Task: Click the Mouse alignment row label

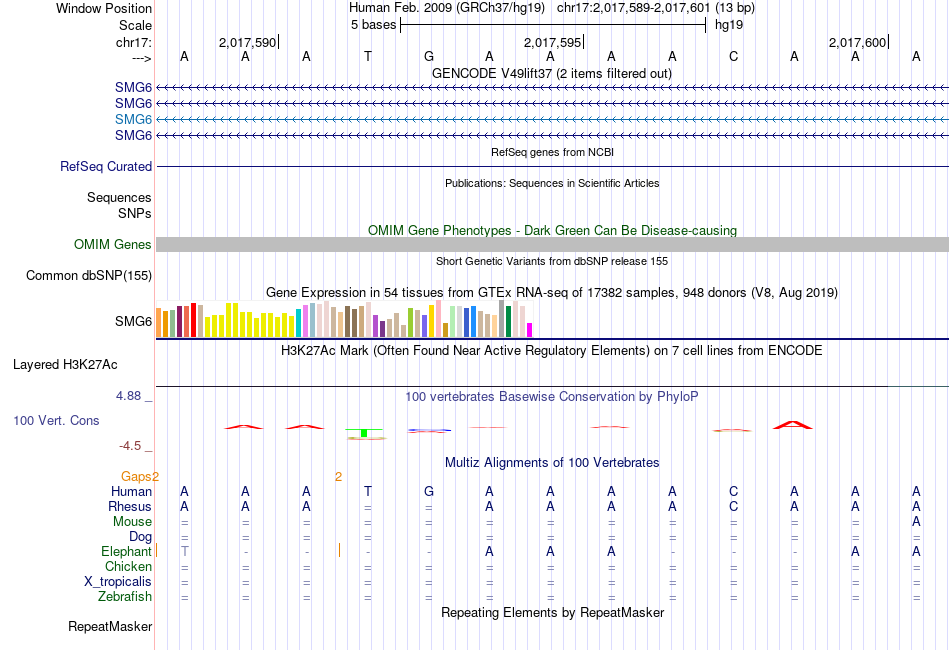Action: [133, 522]
